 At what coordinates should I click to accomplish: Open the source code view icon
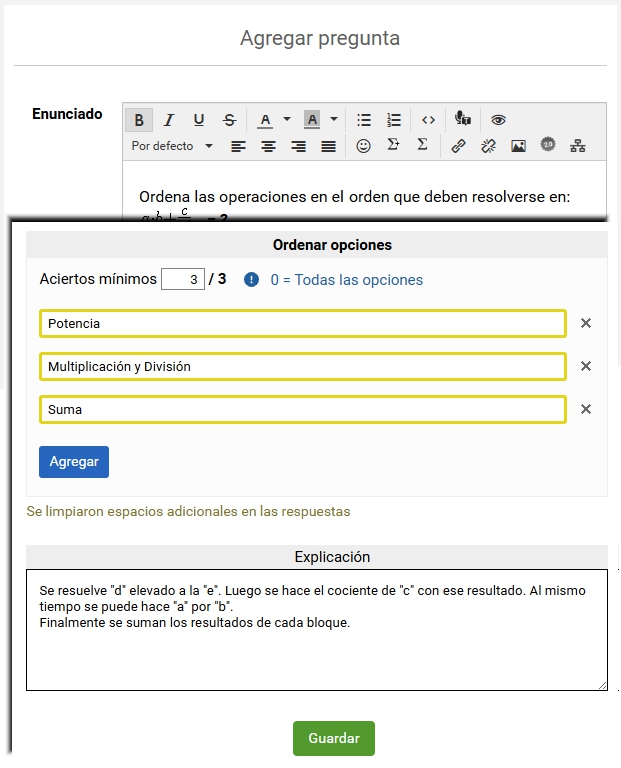(428, 120)
